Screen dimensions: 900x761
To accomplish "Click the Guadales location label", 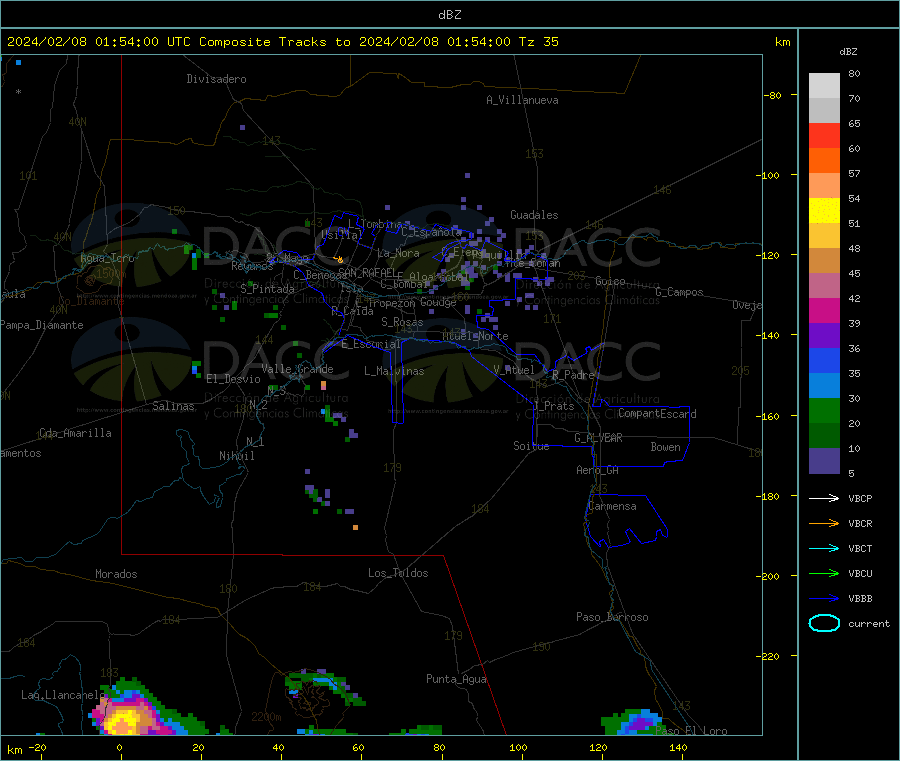I will (534, 215).
